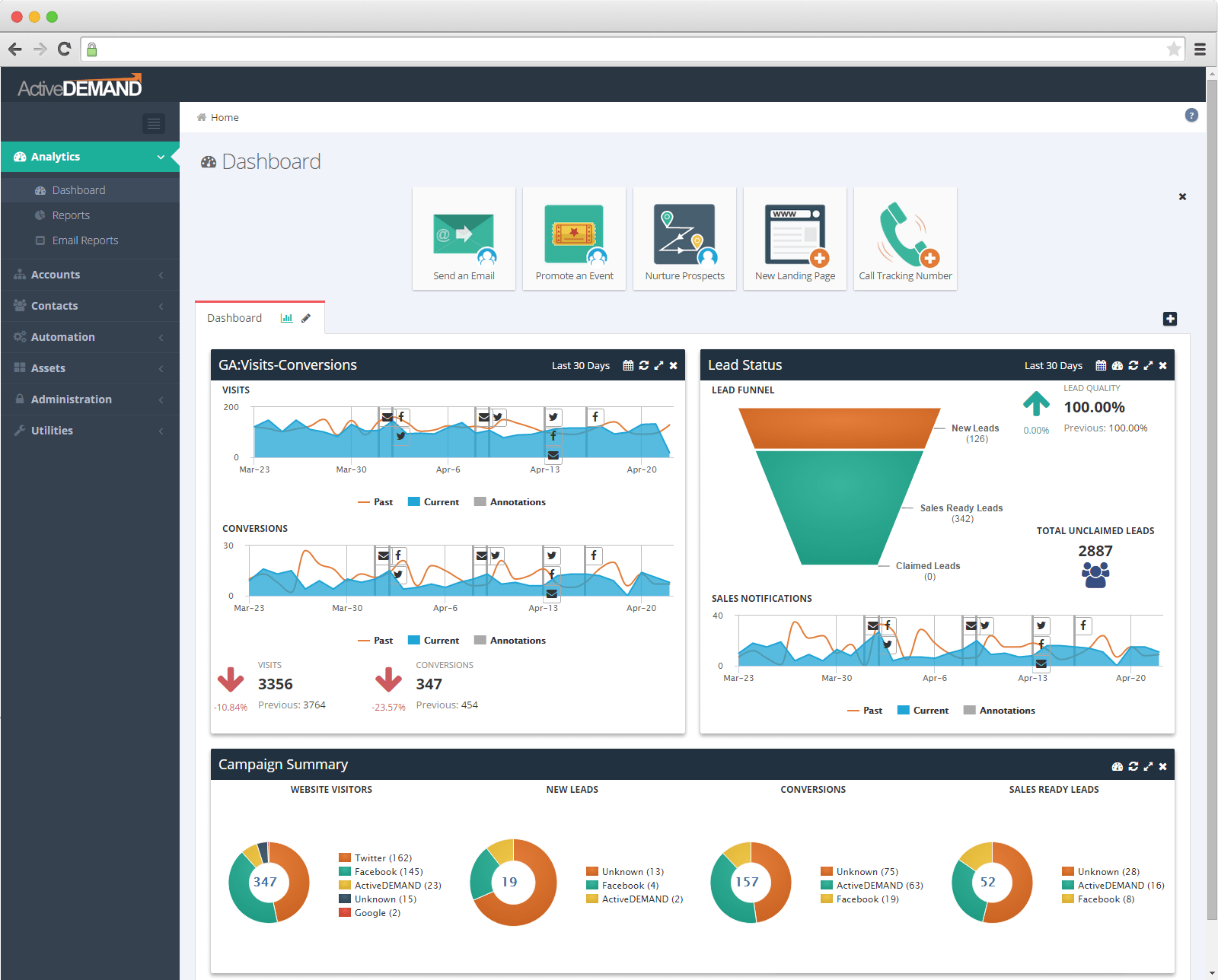Toggle Past series in Sales Notifications legend

(x=865, y=711)
